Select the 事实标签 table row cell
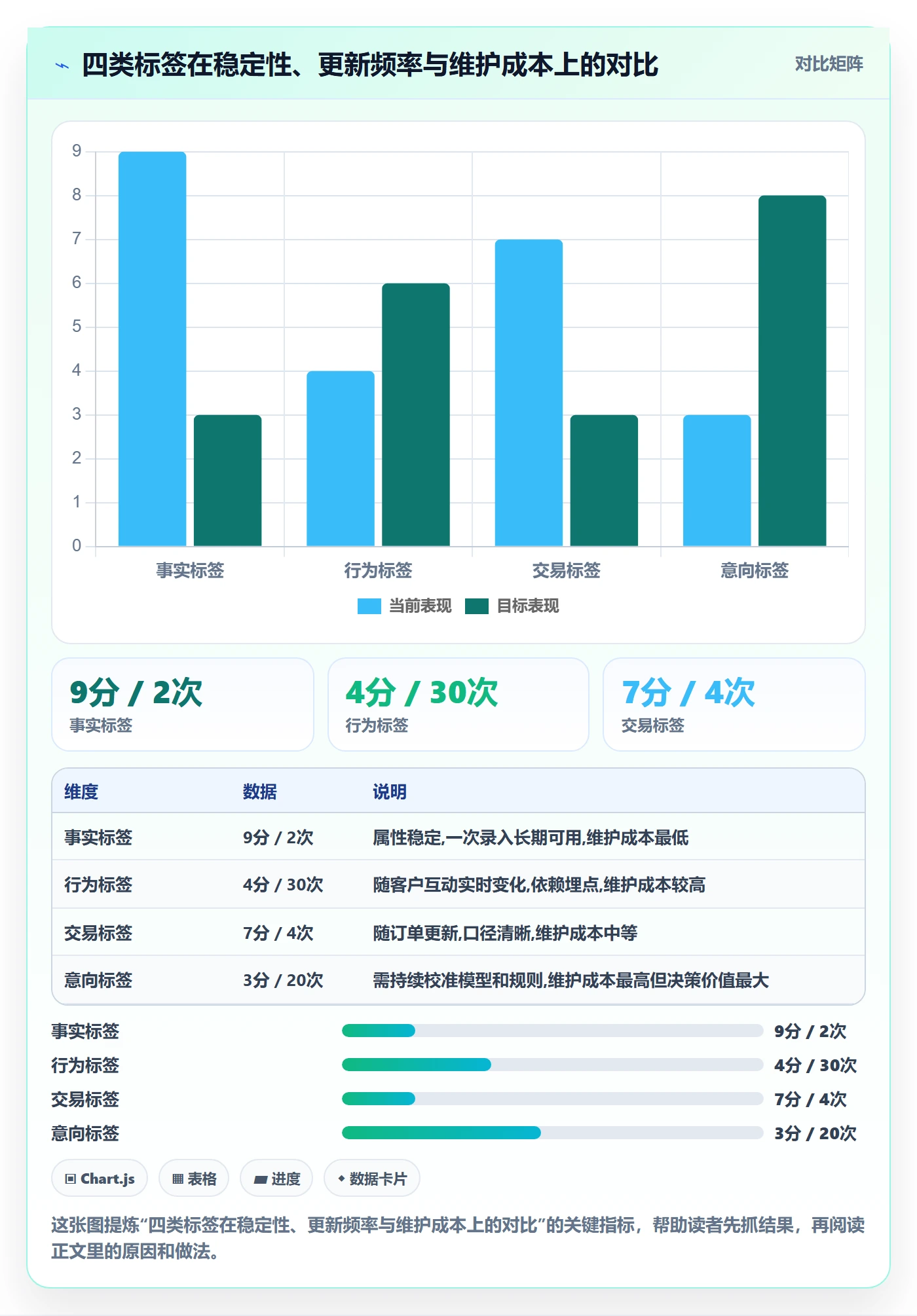Screen dimensions: 917x1316 pos(98,837)
